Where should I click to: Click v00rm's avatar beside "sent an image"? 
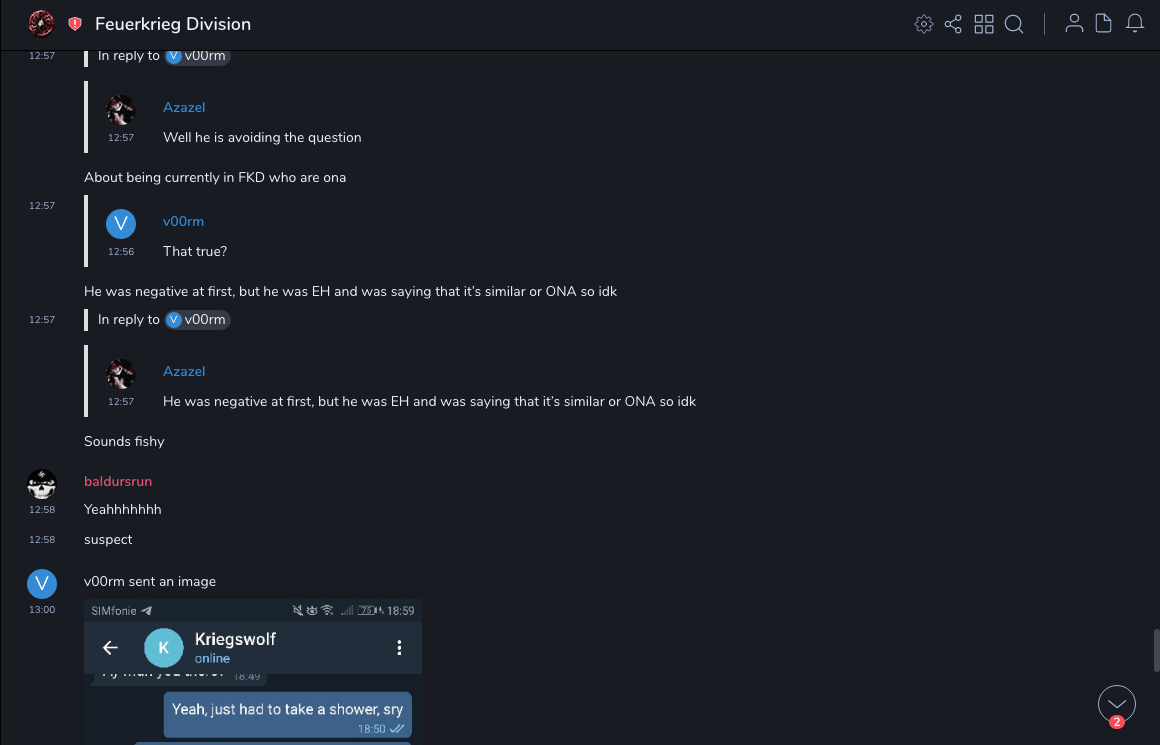click(41, 584)
